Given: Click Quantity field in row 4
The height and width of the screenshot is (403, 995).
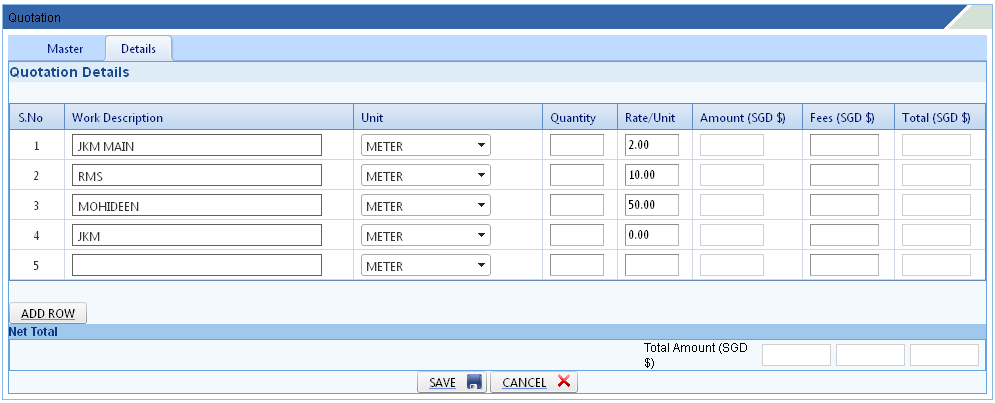Looking at the screenshot, I should (x=577, y=235).
